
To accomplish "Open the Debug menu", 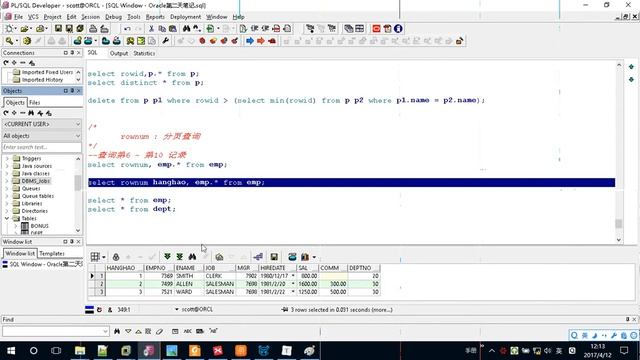I will 113,17.
